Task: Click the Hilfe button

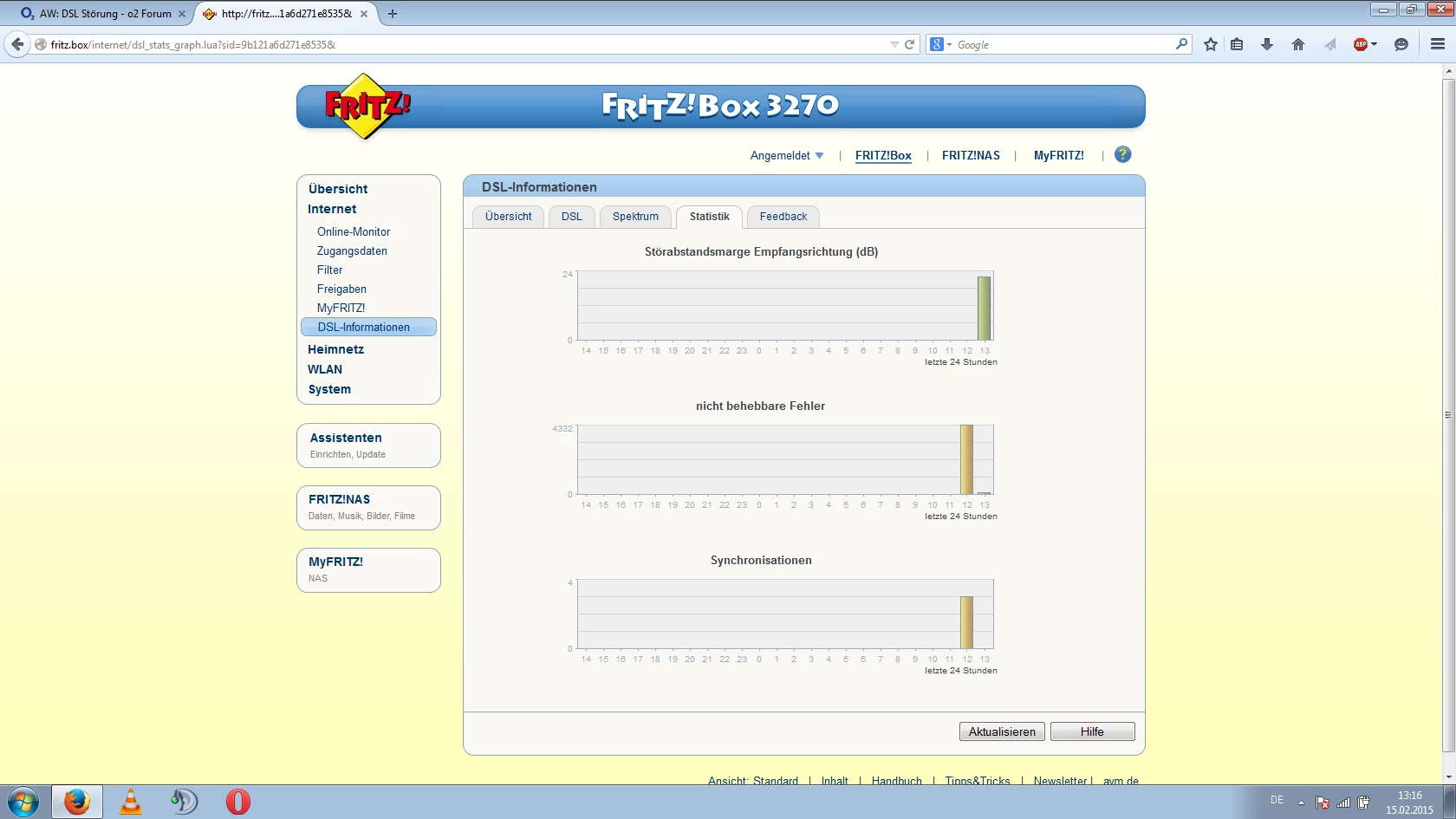Action: point(1092,731)
